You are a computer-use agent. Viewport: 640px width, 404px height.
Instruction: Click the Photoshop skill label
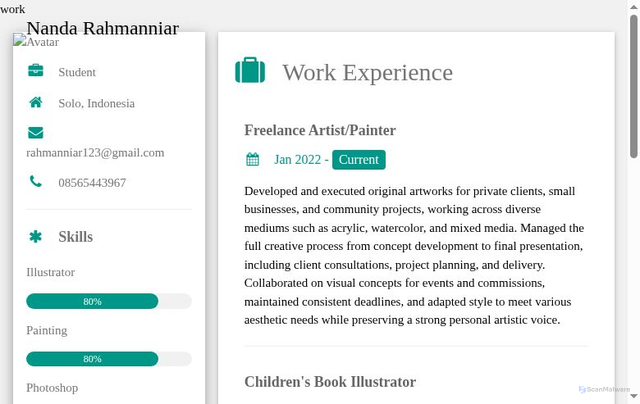(52, 388)
